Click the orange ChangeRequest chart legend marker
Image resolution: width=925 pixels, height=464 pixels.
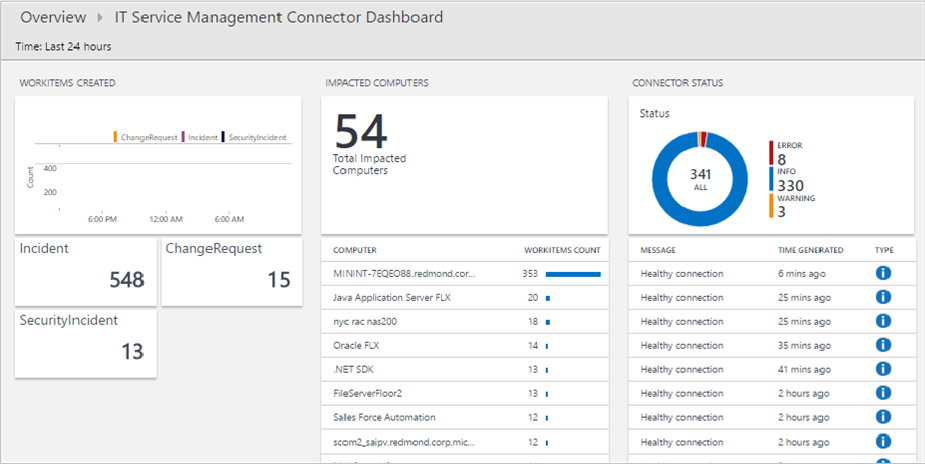(x=116, y=137)
